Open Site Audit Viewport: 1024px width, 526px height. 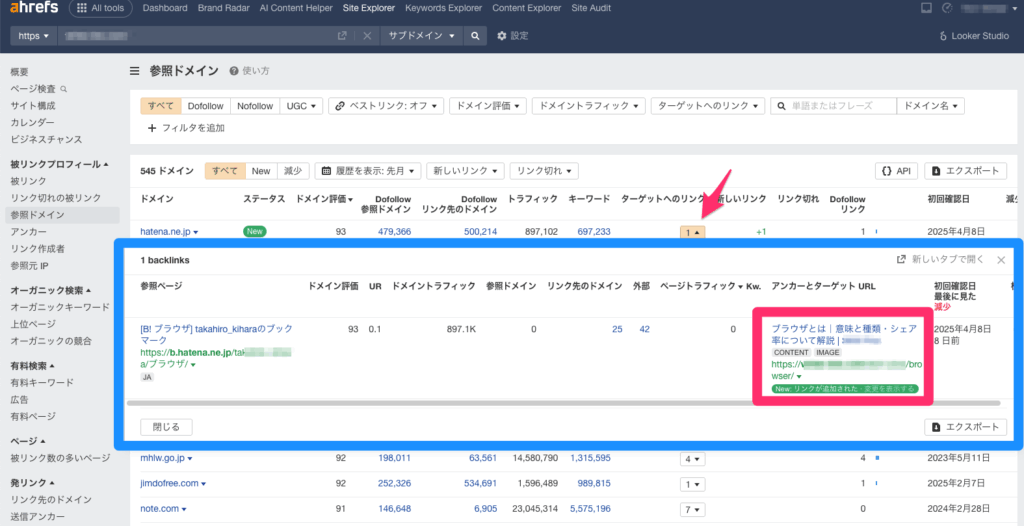pos(591,8)
